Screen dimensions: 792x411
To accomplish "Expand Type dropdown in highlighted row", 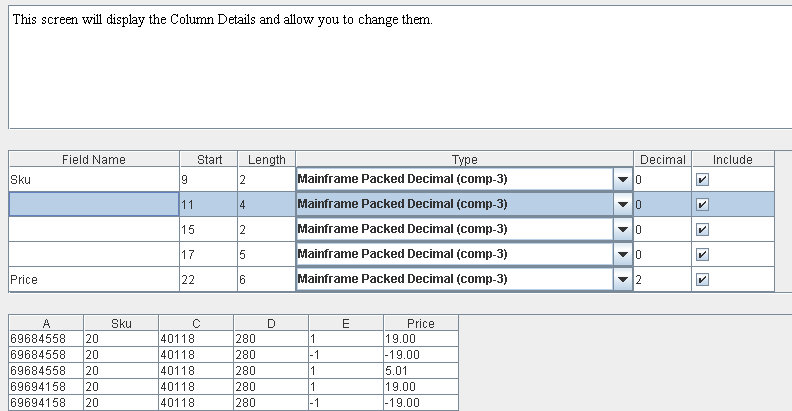I will click(x=623, y=205).
